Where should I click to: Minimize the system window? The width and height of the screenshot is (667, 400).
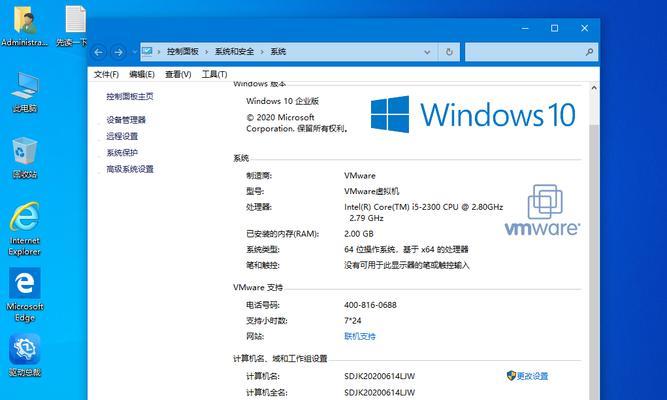525,28
